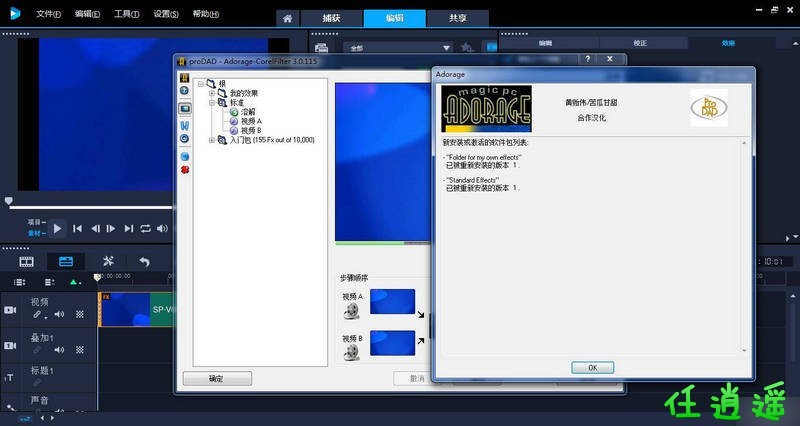
Task: Open the timeline tools wrench icon
Action: coord(108,261)
